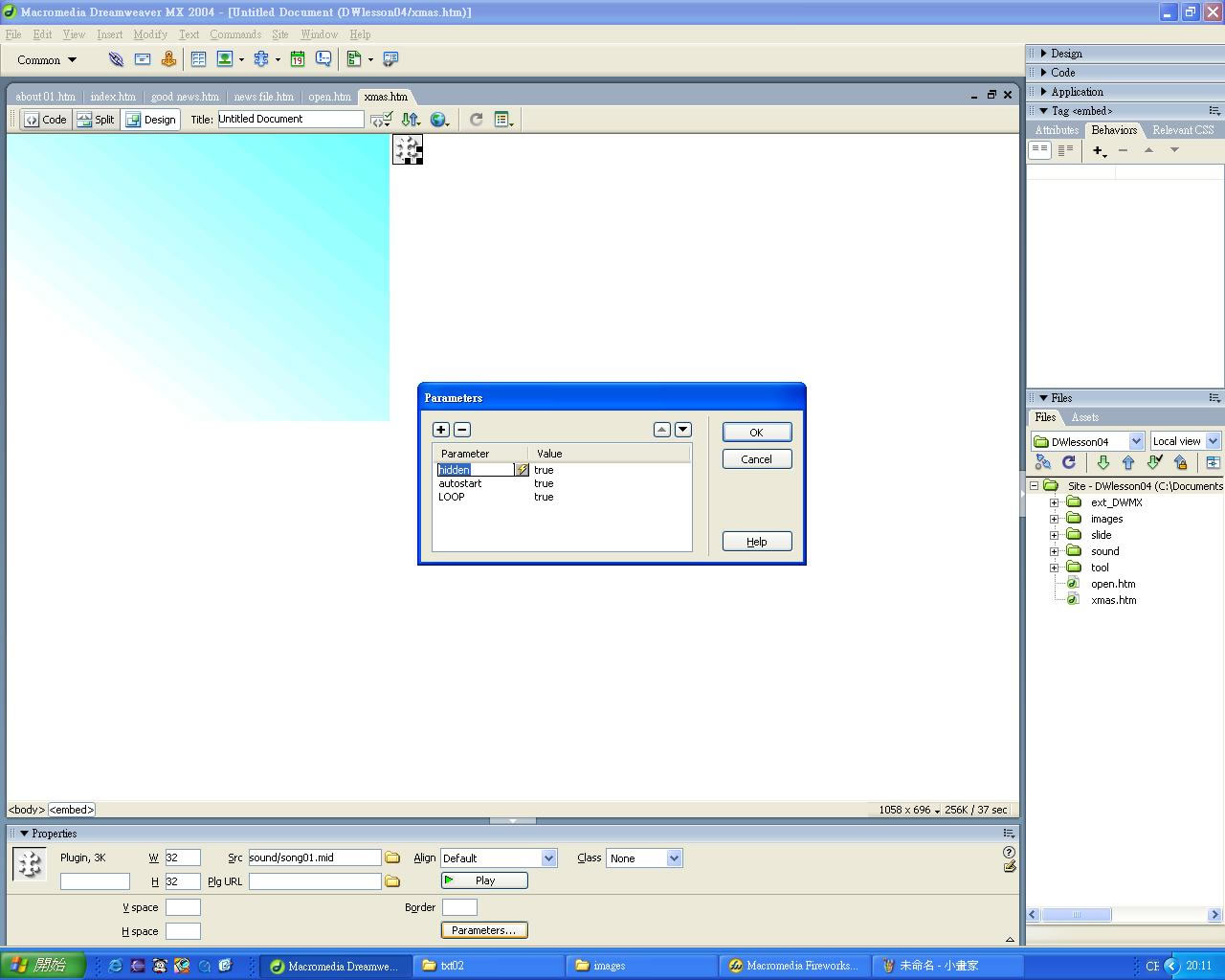Click the Tag Chooser icon
Image resolution: width=1225 pixels, height=980 pixels.
(390, 59)
